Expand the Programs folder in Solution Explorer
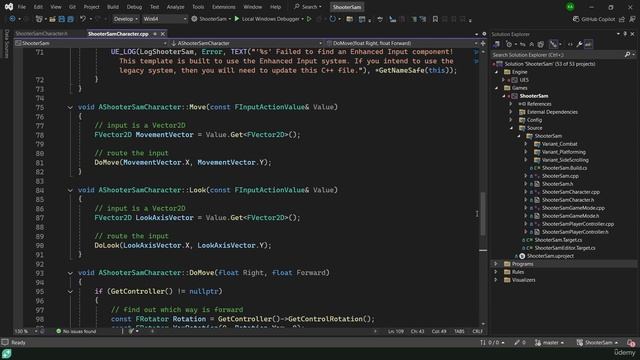The image size is (640, 360). point(496,264)
